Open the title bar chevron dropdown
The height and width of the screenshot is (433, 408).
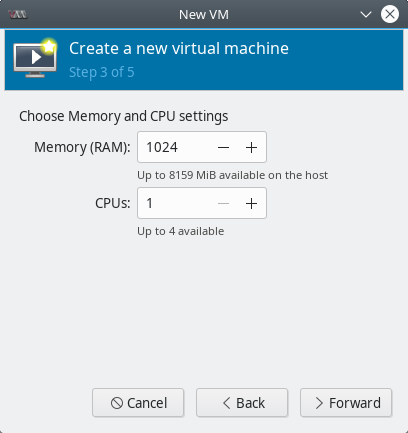(x=366, y=15)
